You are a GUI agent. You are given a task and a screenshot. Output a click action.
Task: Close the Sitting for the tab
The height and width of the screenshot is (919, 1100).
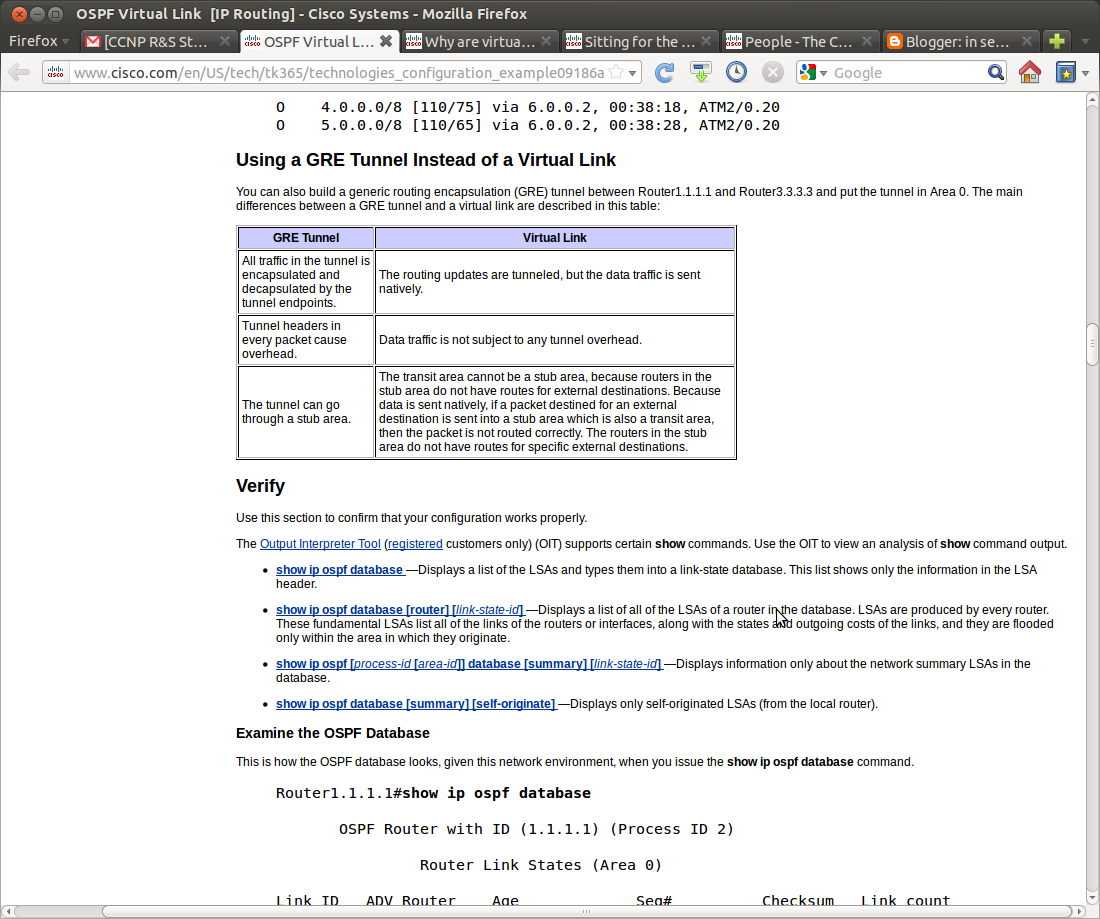706,41
